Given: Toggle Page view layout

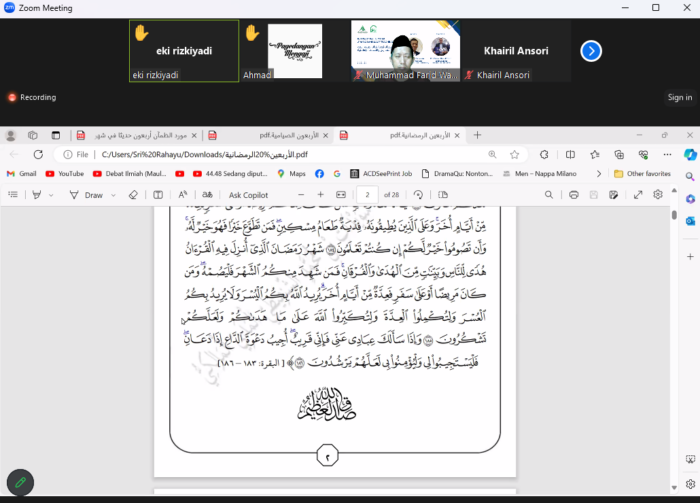Looking at the screenshot, I should [443, 195].
